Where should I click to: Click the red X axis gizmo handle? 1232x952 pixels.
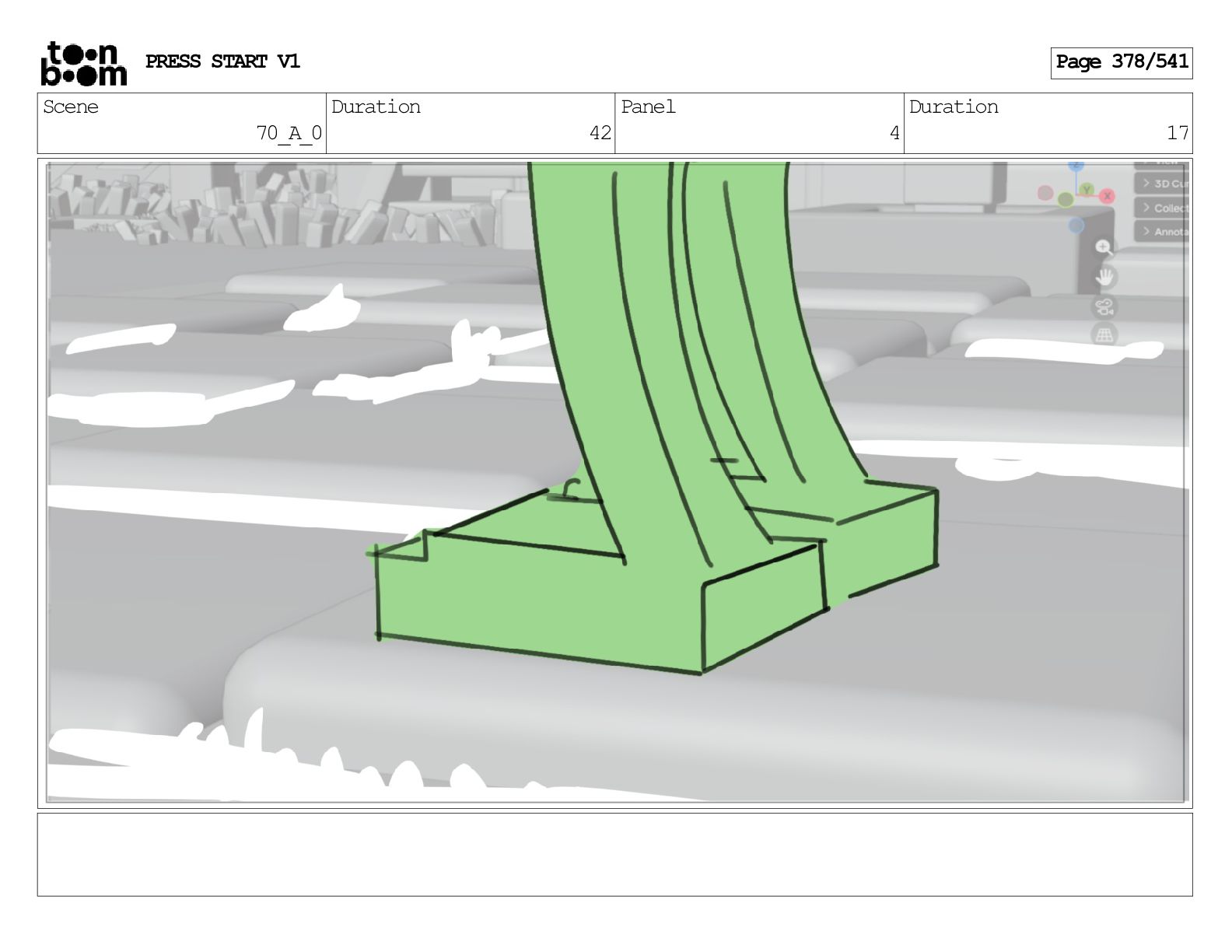click(x=1107, y=196)
